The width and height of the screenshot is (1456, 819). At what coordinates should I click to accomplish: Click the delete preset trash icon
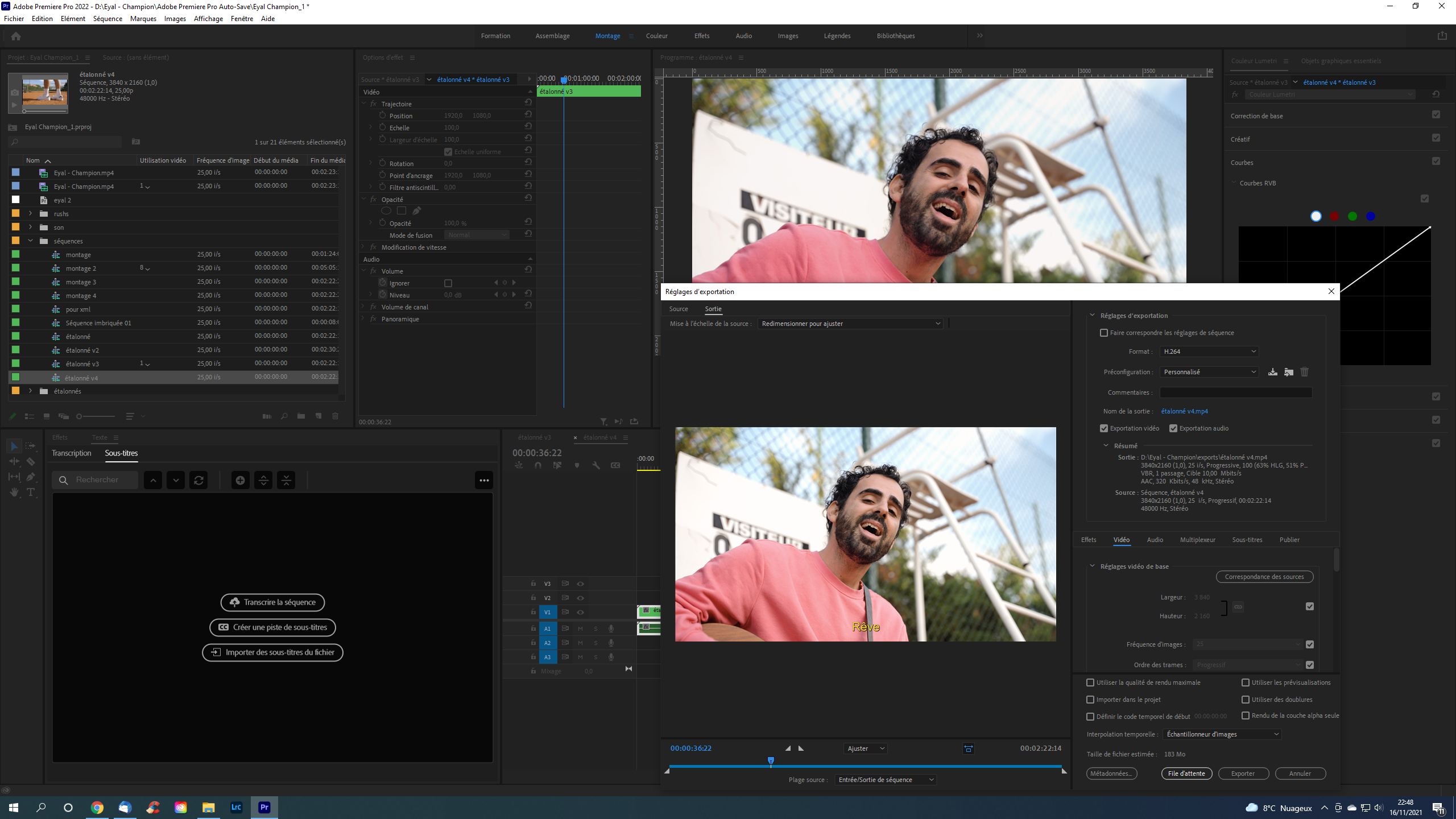tap(1305, 372)
